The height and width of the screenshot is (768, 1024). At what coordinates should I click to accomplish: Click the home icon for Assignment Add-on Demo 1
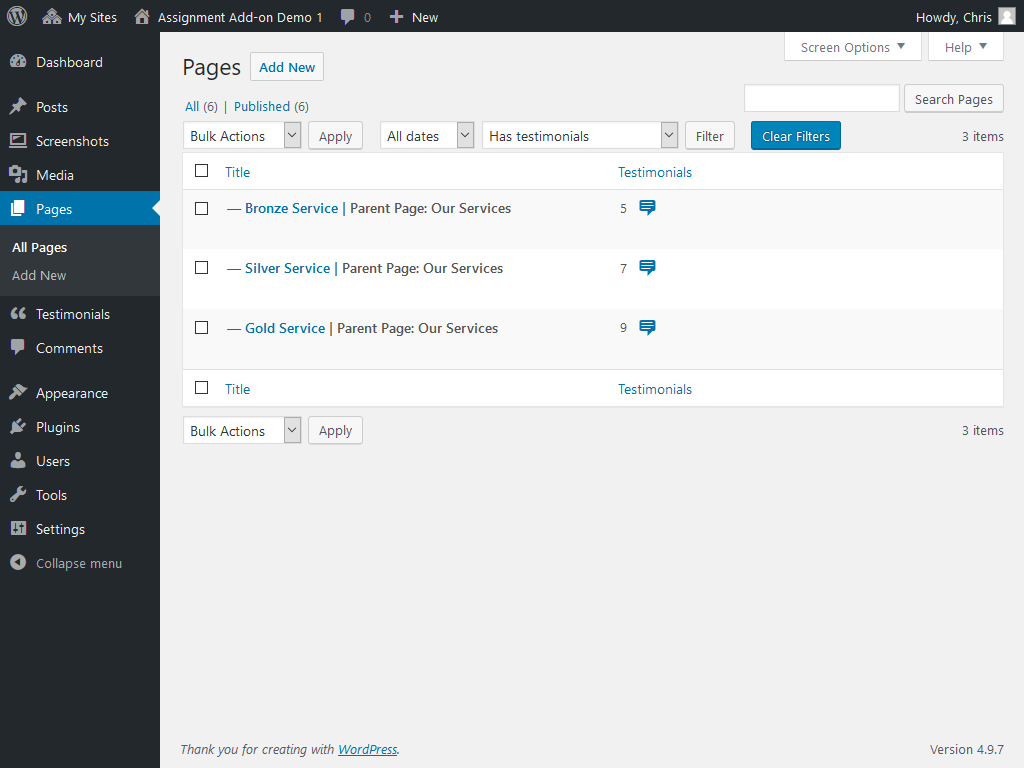click(x=142, y=17)
